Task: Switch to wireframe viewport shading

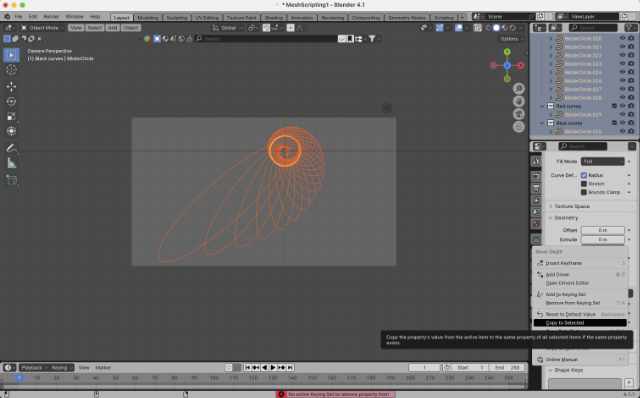Action: [x=489, y=28]
